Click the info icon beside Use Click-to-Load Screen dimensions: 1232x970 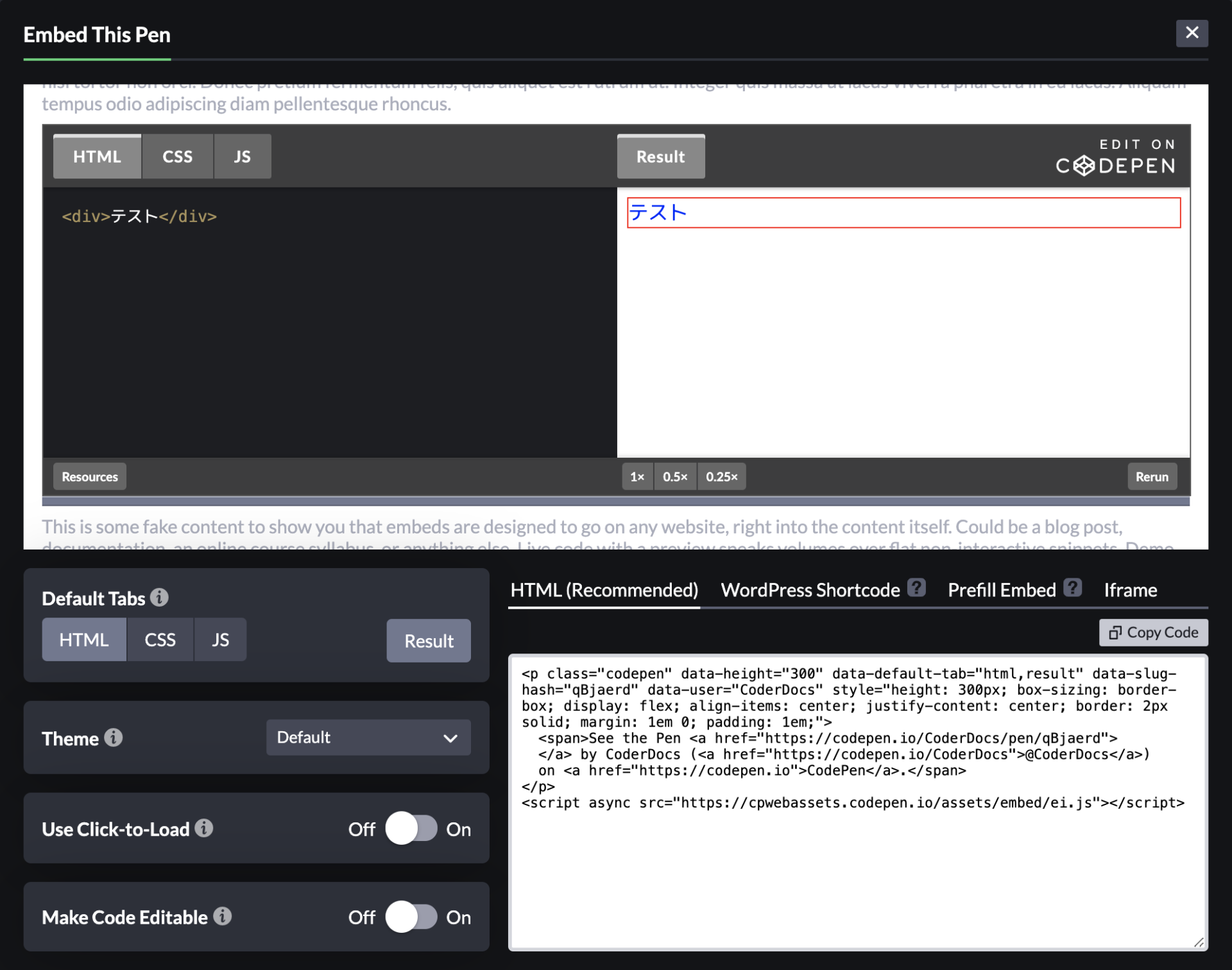pyautogui.click(x=205, y=827)
